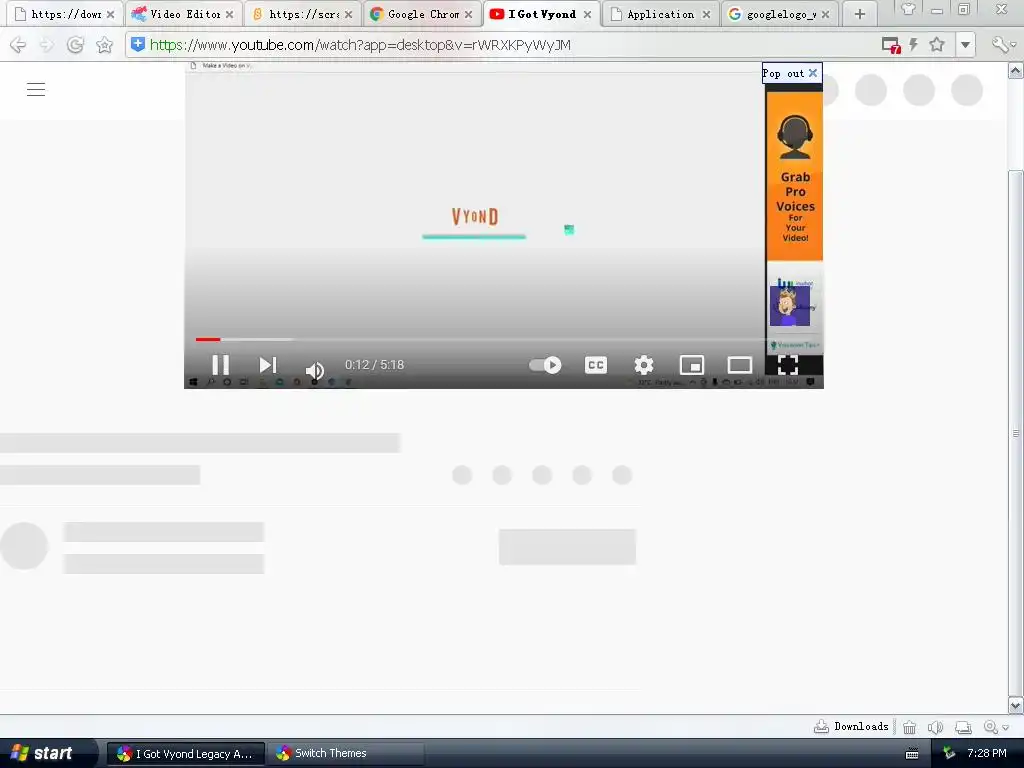The height and width of the screenshot is (768, 1024).
Task: Pause the YouTube video
Action: [221, 364]
